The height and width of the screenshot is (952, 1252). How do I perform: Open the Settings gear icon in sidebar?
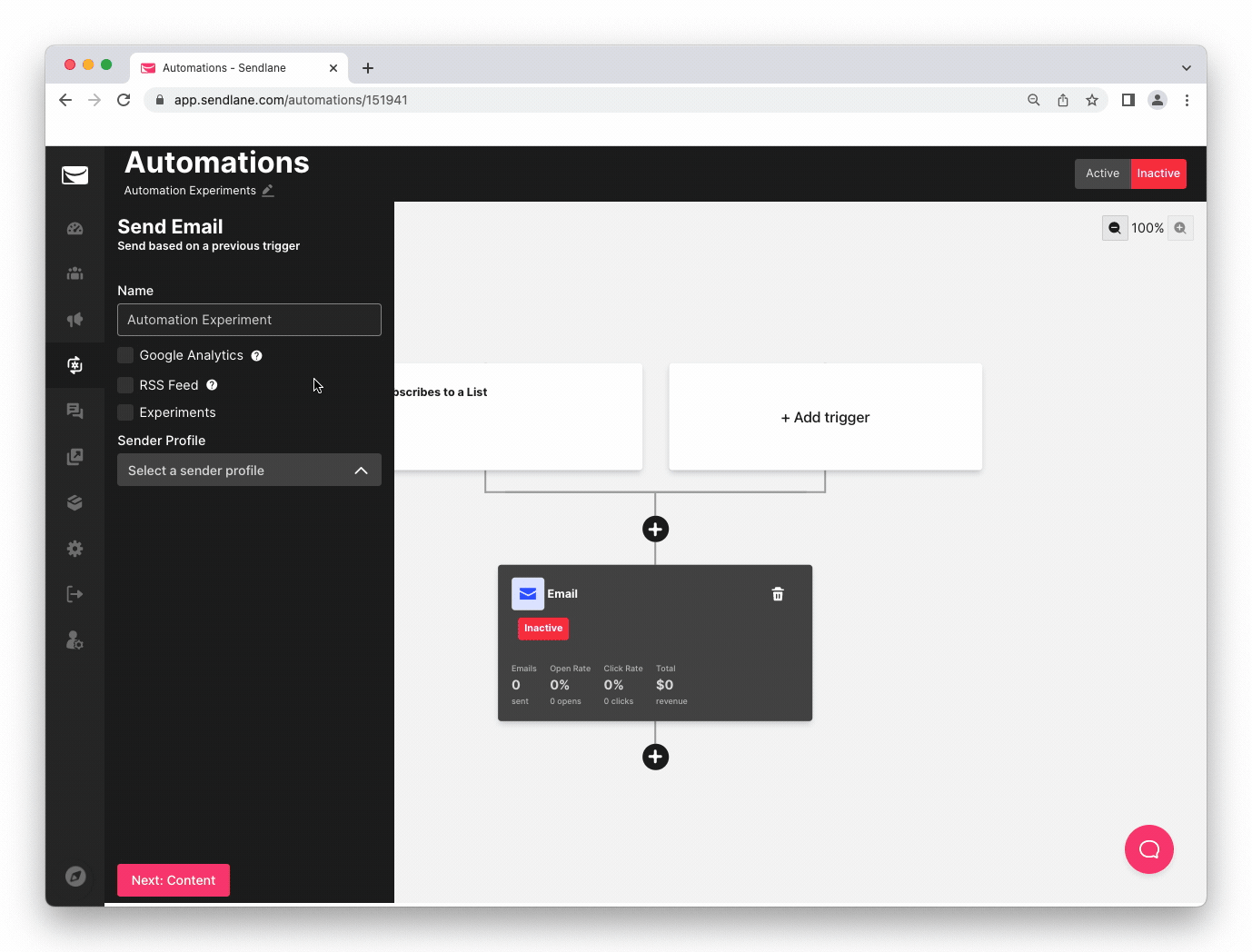point(75,549)
